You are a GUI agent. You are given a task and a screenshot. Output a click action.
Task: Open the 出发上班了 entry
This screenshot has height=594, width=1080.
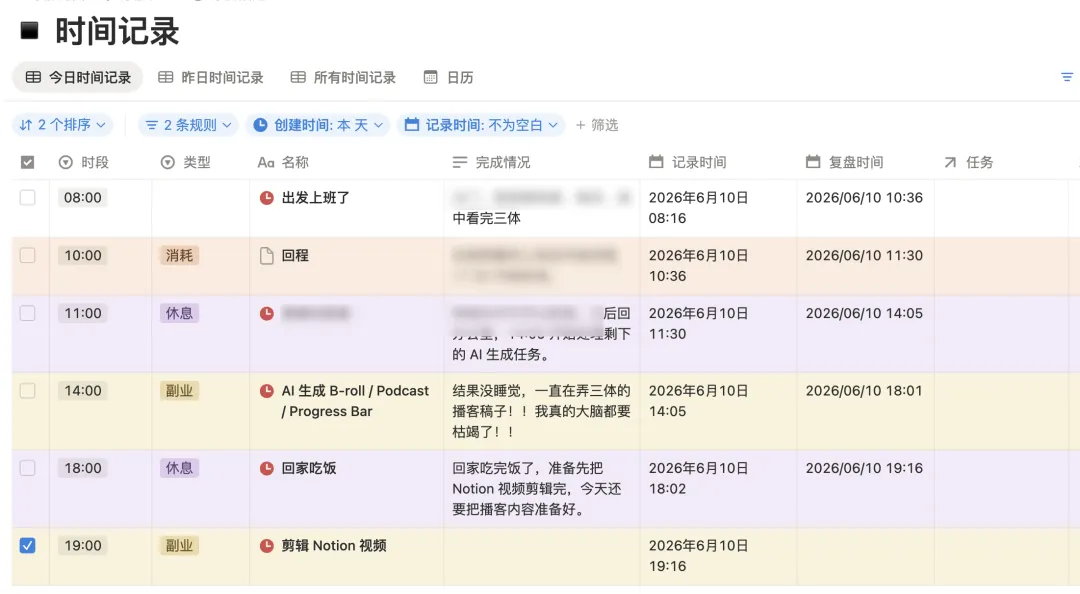tap(315, 198)
